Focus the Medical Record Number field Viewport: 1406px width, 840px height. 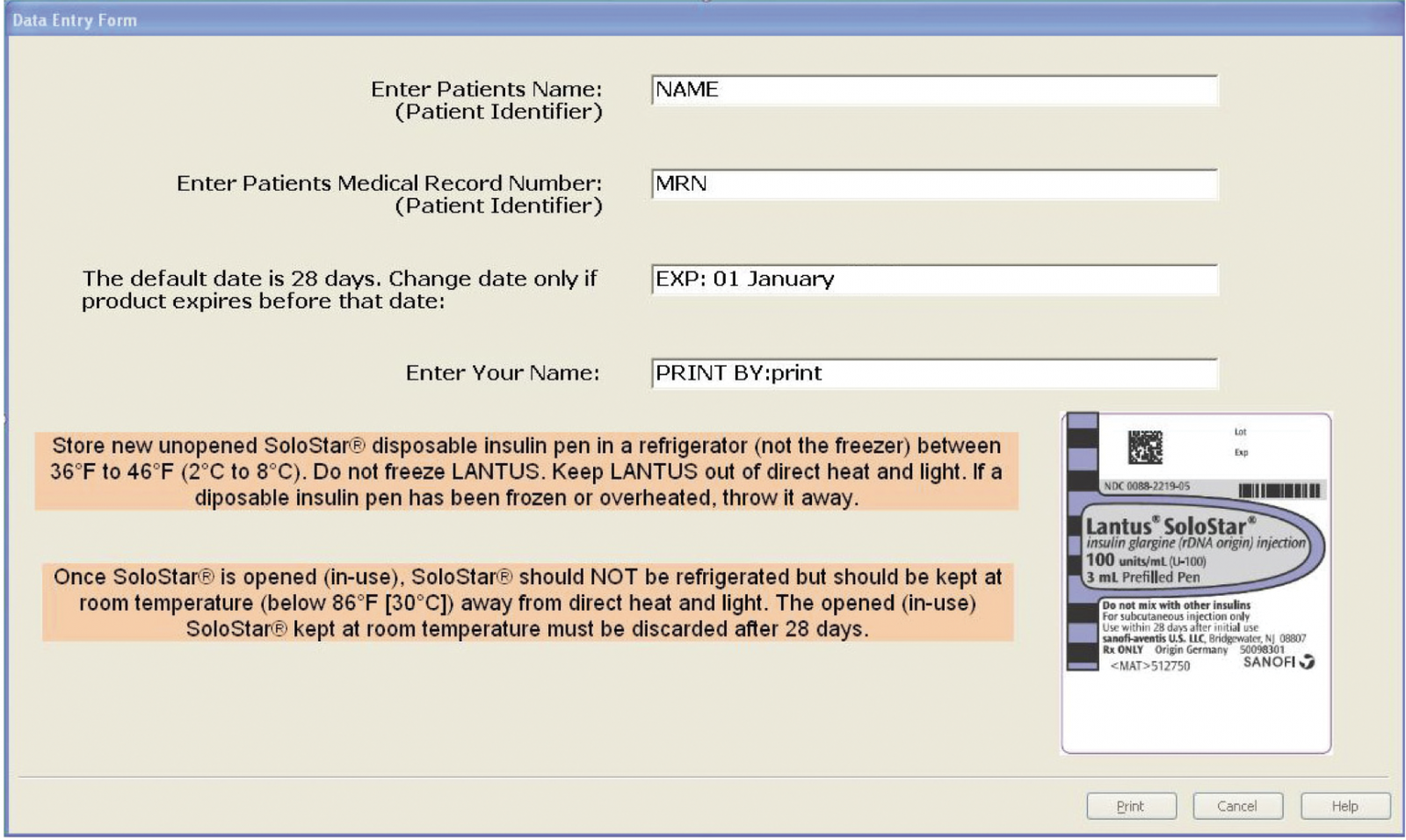934,184
